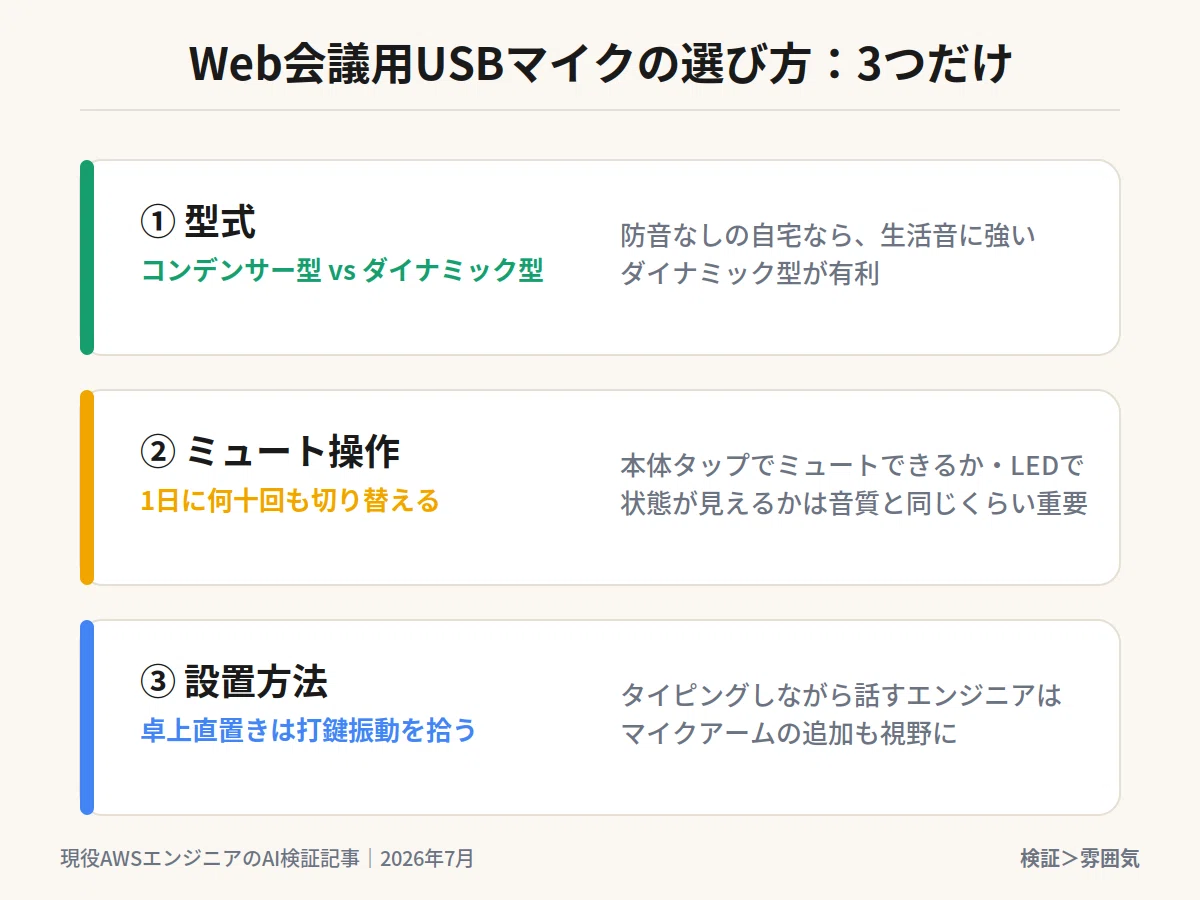The height and width of the screenshot is (900, 1200).
Task: Click the circled number ① marker
Action: 158,223
